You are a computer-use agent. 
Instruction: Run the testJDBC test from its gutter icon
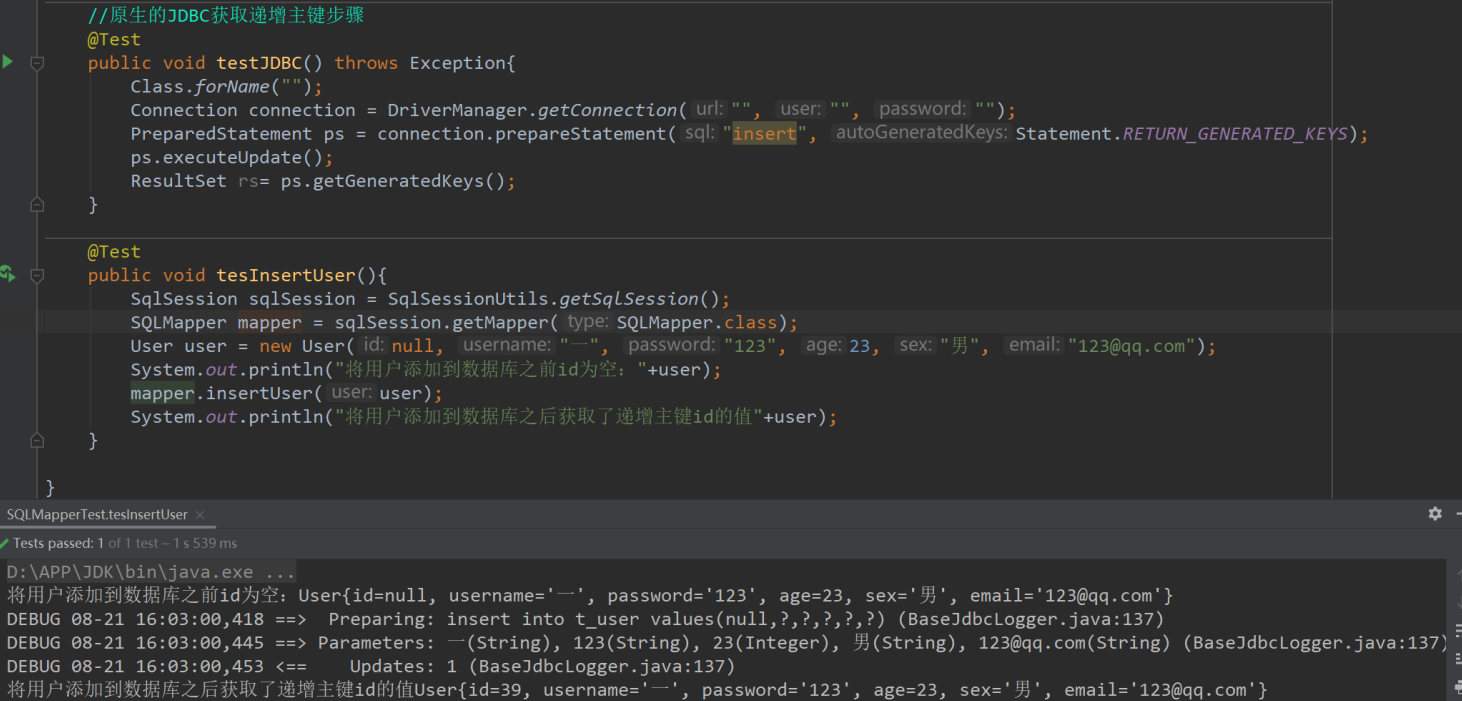(7, 62)
